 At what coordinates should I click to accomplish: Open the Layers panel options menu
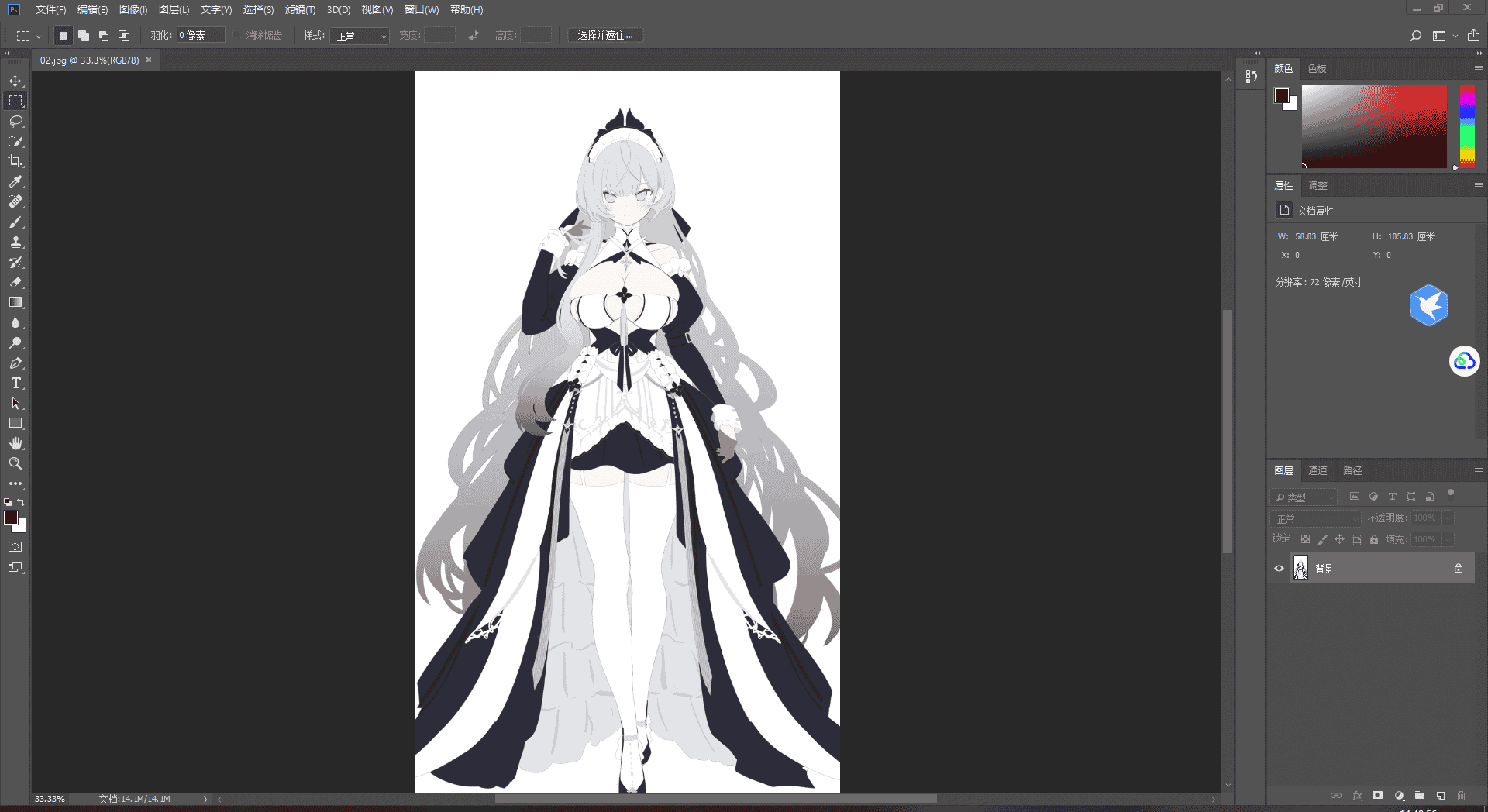(1479, 471)
